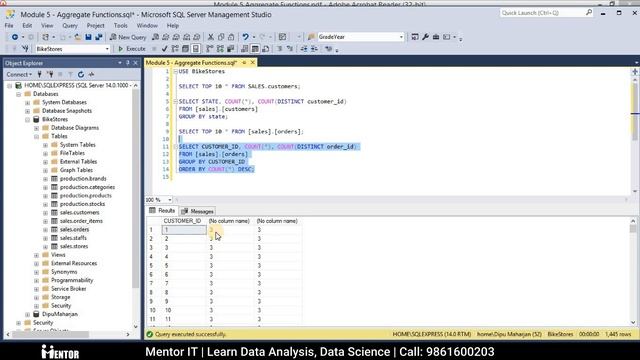Click the New Query button
Image resolution: width=640 pixels, height=360 pixels.
[x=128, y=37]
